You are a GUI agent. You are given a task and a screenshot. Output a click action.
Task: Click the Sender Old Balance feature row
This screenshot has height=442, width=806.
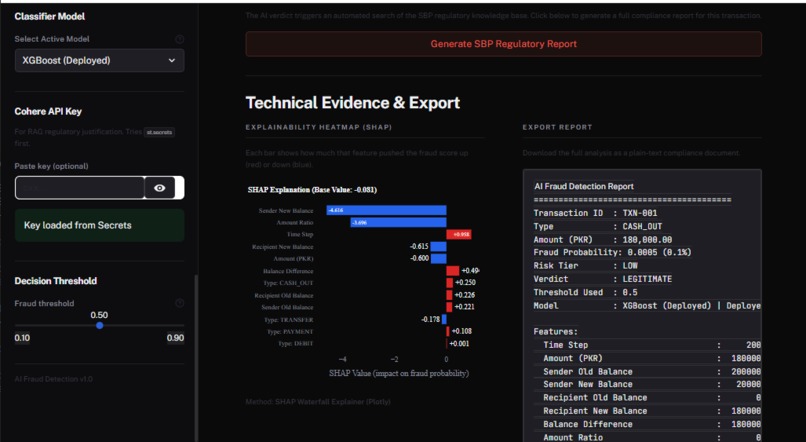(652, 372)
